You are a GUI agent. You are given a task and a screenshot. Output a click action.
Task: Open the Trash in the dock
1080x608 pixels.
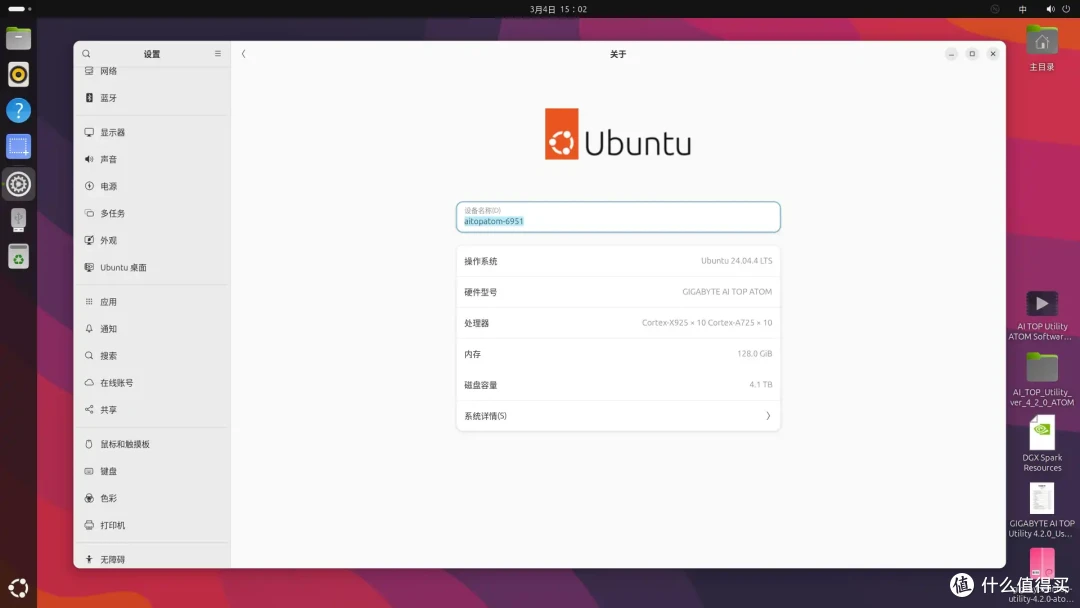pyautogui.click(x=19, y=256)
